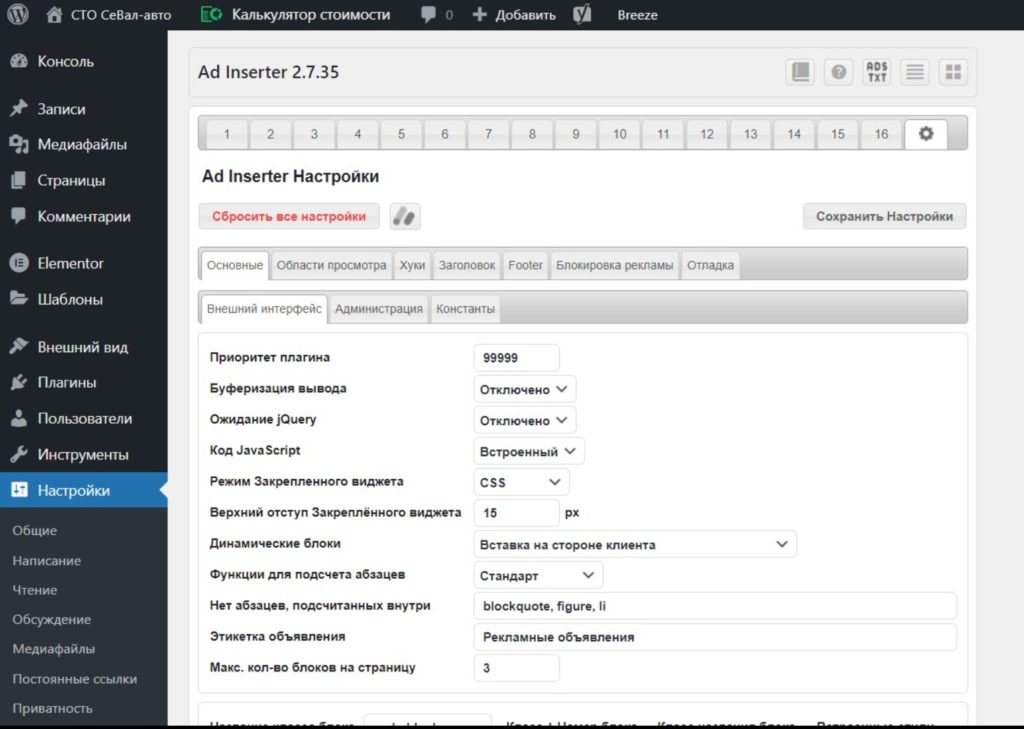The image size is (1024, 729).
Task: Open Общие settings submenu link
Action: pos(35,530)
